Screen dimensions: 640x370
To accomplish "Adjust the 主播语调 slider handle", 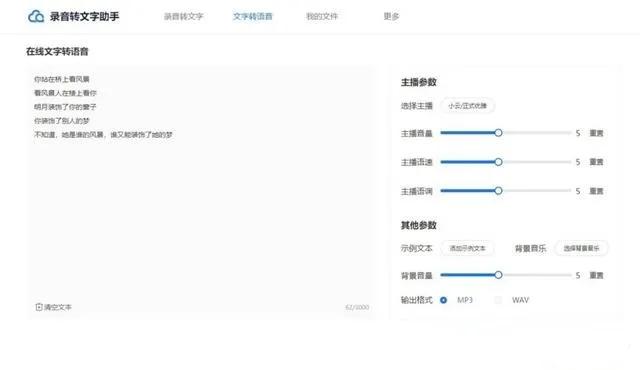I will (x=498, y=191).
